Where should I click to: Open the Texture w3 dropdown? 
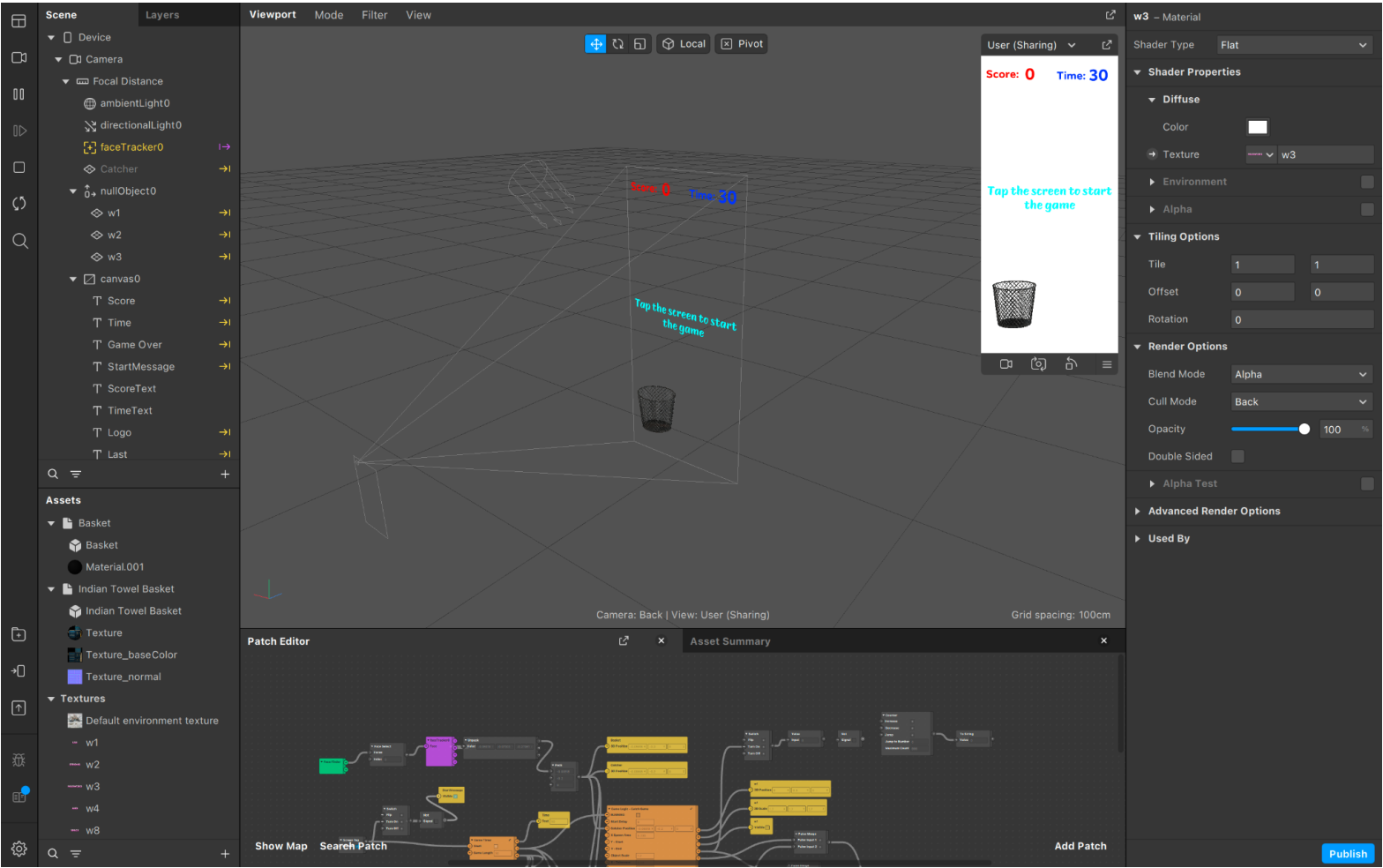click(1261, 154)
